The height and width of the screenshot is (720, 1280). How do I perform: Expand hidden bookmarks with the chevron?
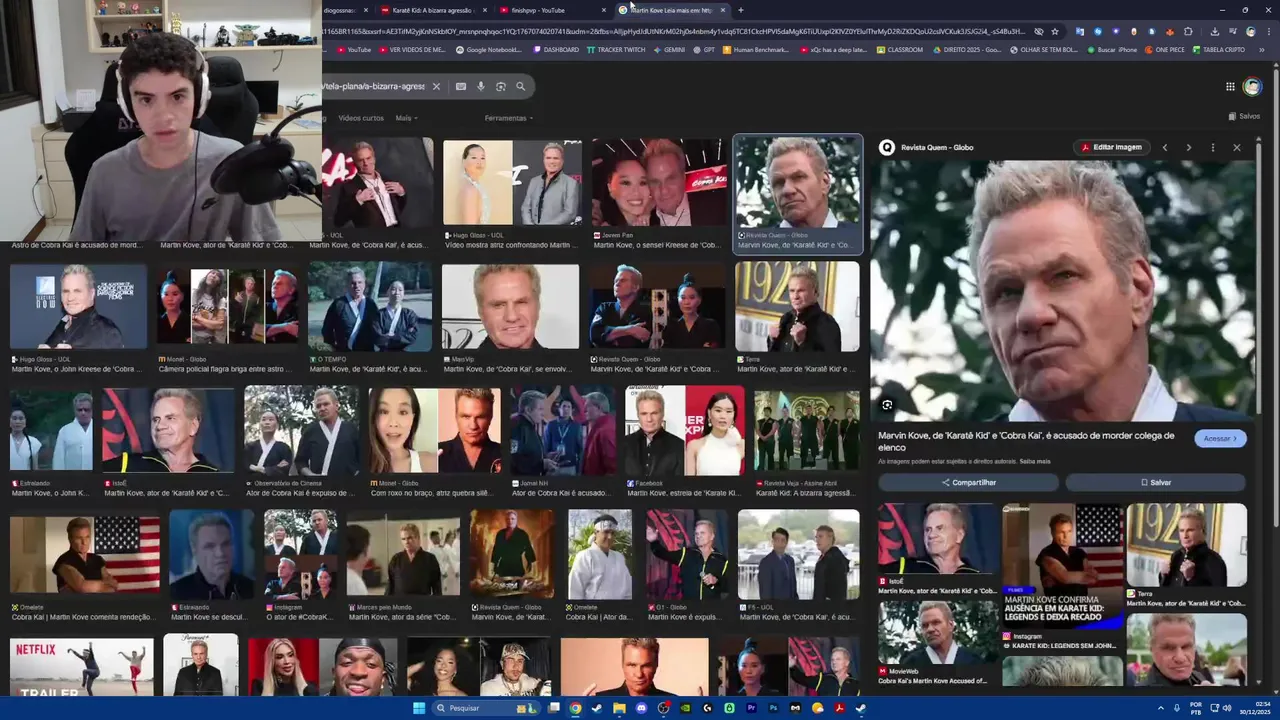click(1260, 49)
